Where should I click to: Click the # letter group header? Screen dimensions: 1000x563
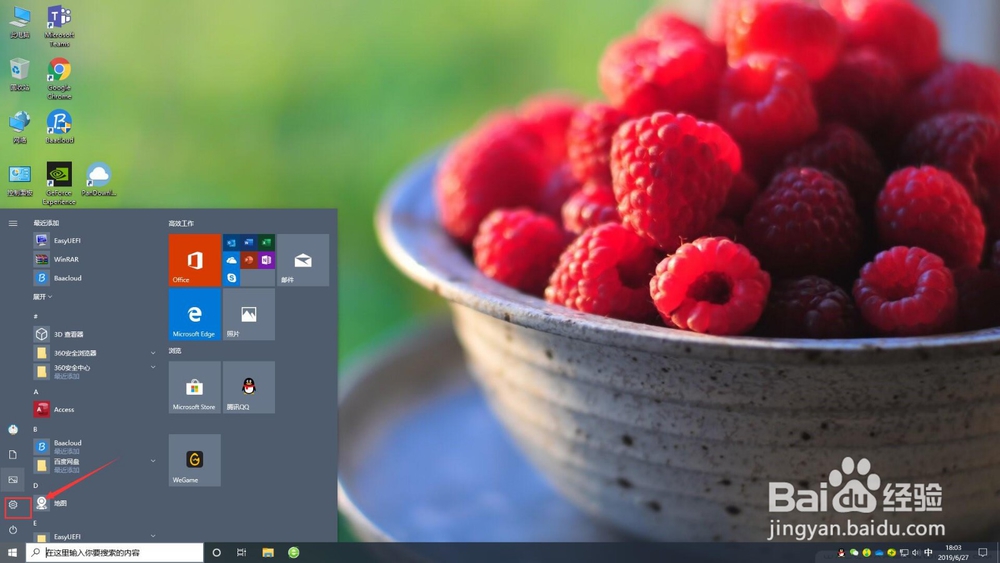(x=36, y=316)
